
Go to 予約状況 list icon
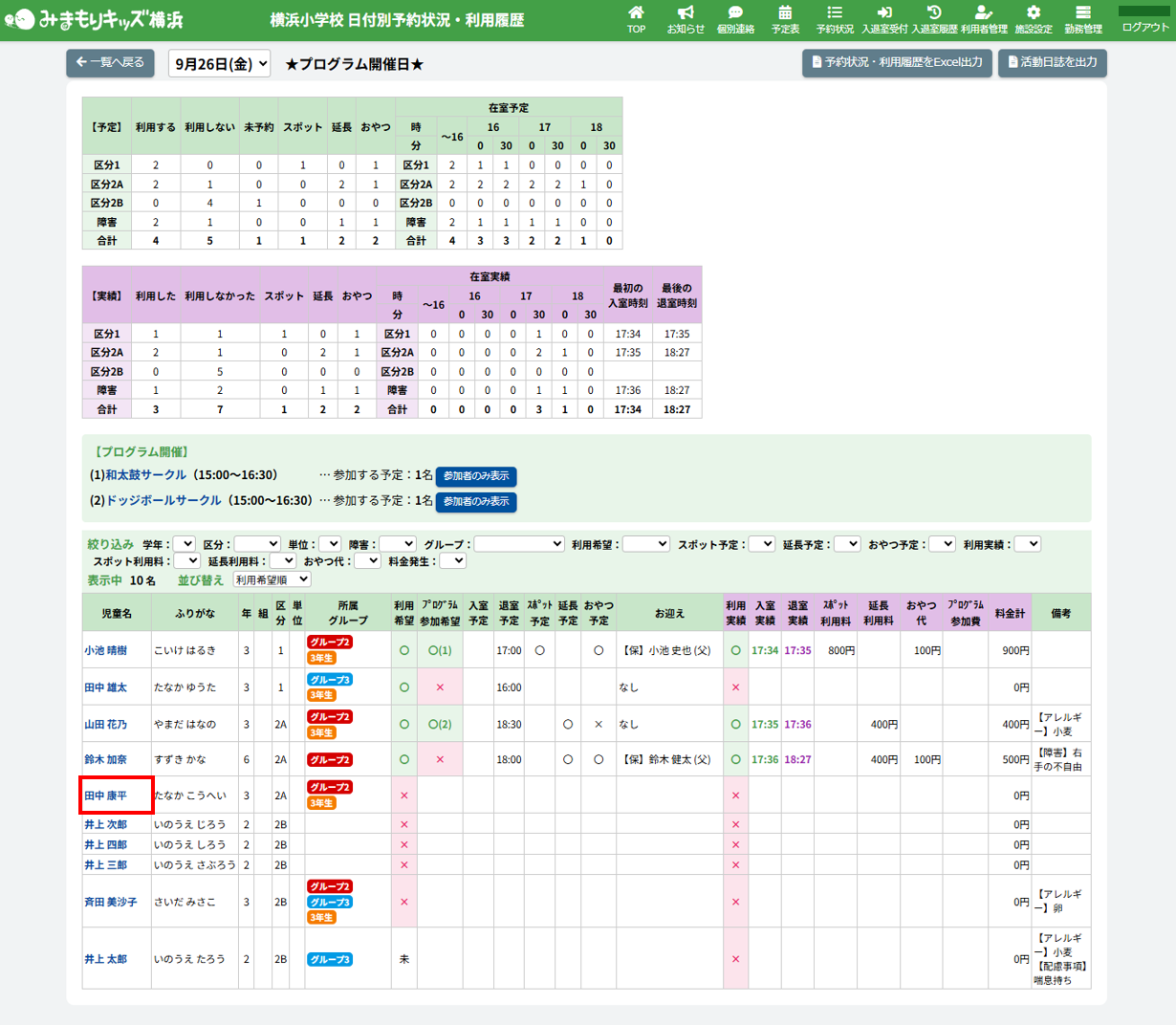(x=835, y=13)
